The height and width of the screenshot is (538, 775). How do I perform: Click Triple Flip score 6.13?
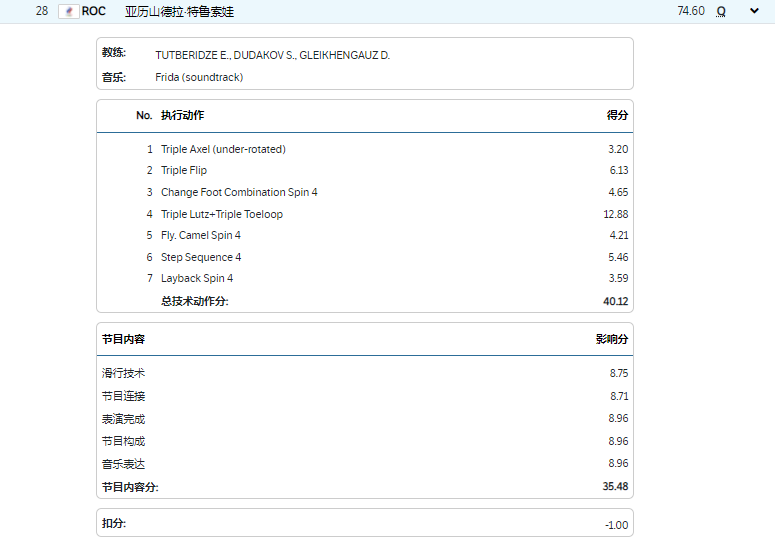pos(619,171)
